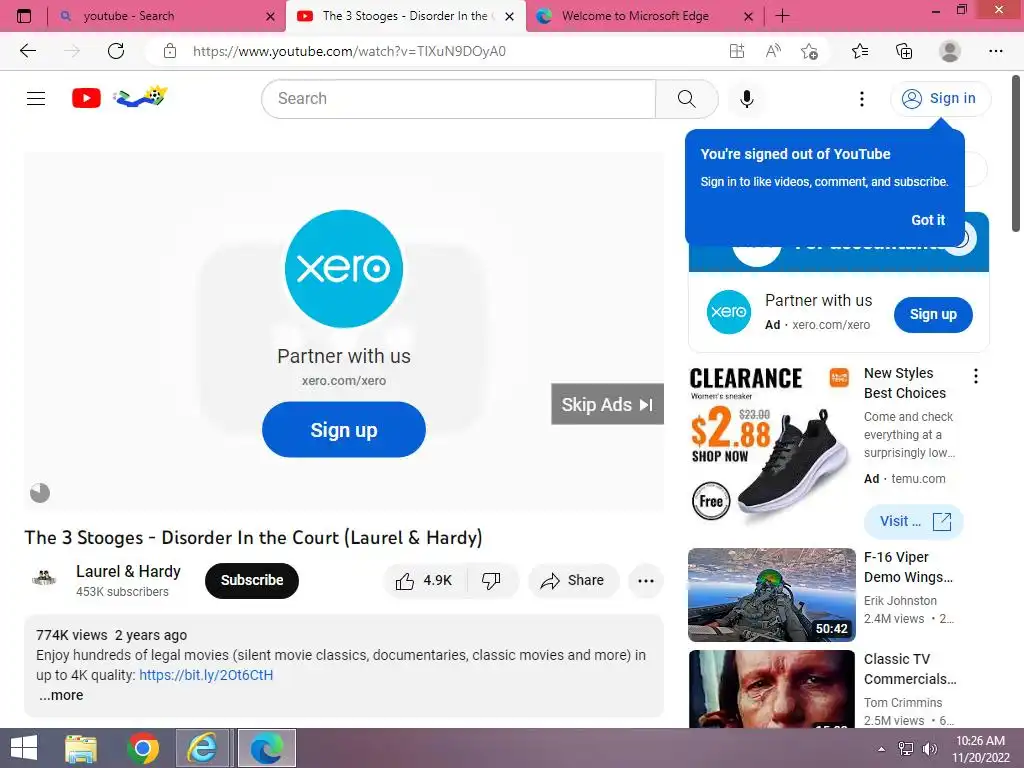Open F-16 Viper Demo video thumbnail

tap(771, 595)
